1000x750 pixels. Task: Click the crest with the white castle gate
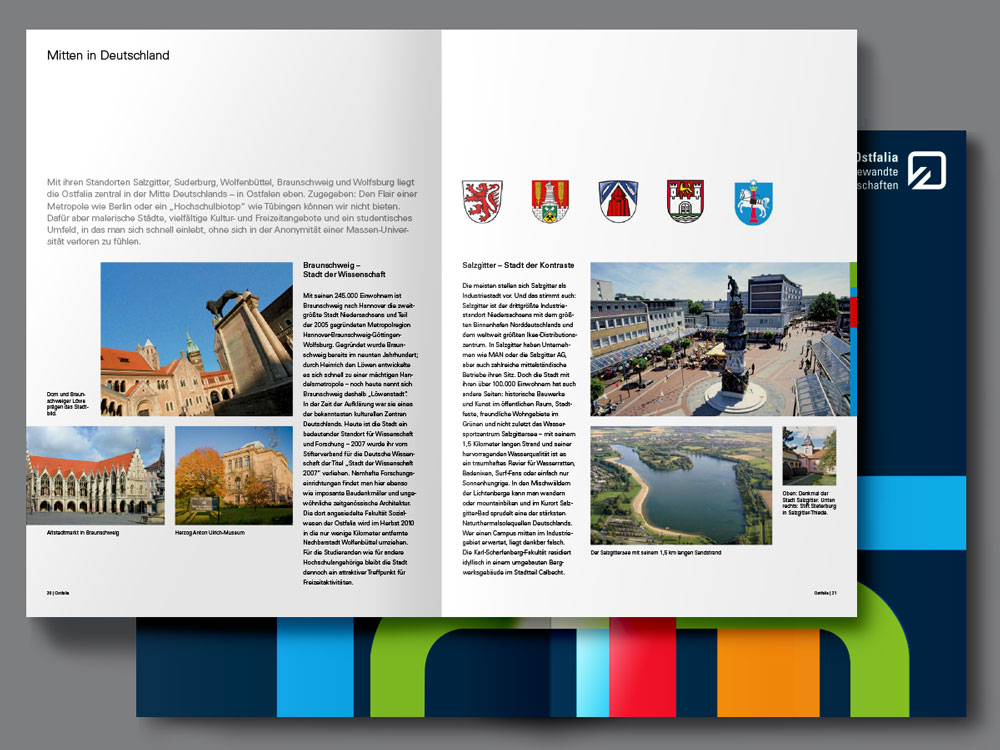[685, 201]
